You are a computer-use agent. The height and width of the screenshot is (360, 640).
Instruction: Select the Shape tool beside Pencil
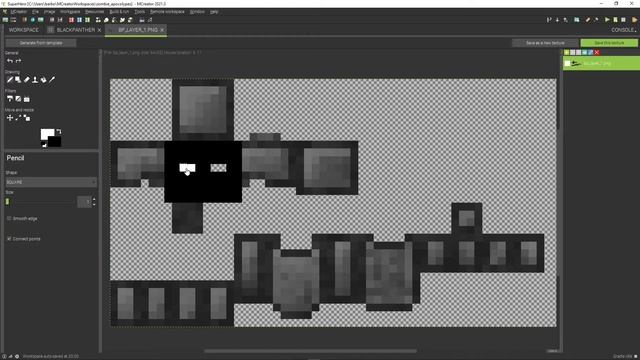(18, 80)
